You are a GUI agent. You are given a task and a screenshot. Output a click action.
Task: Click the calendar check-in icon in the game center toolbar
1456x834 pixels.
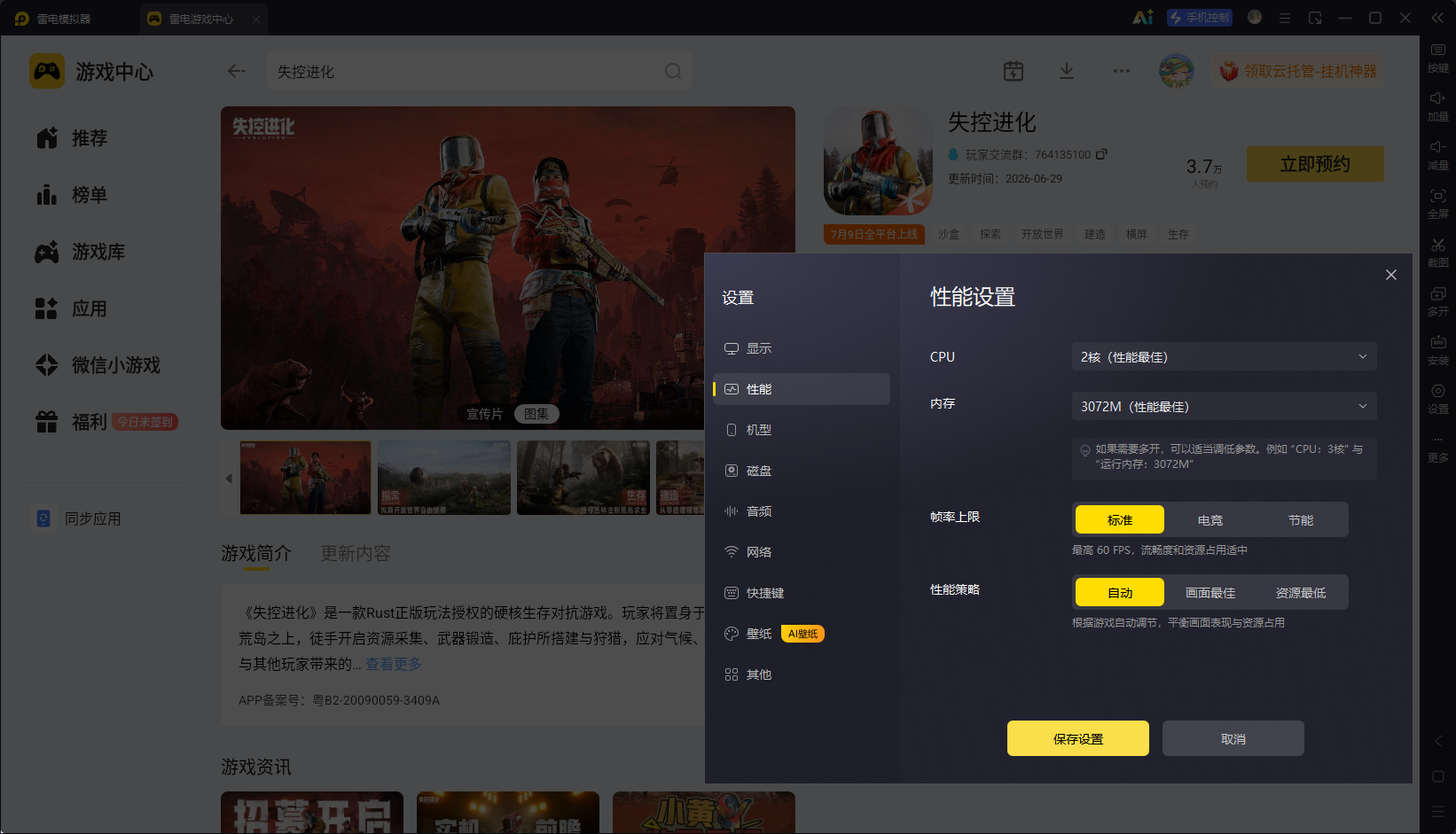[1014, 71]
